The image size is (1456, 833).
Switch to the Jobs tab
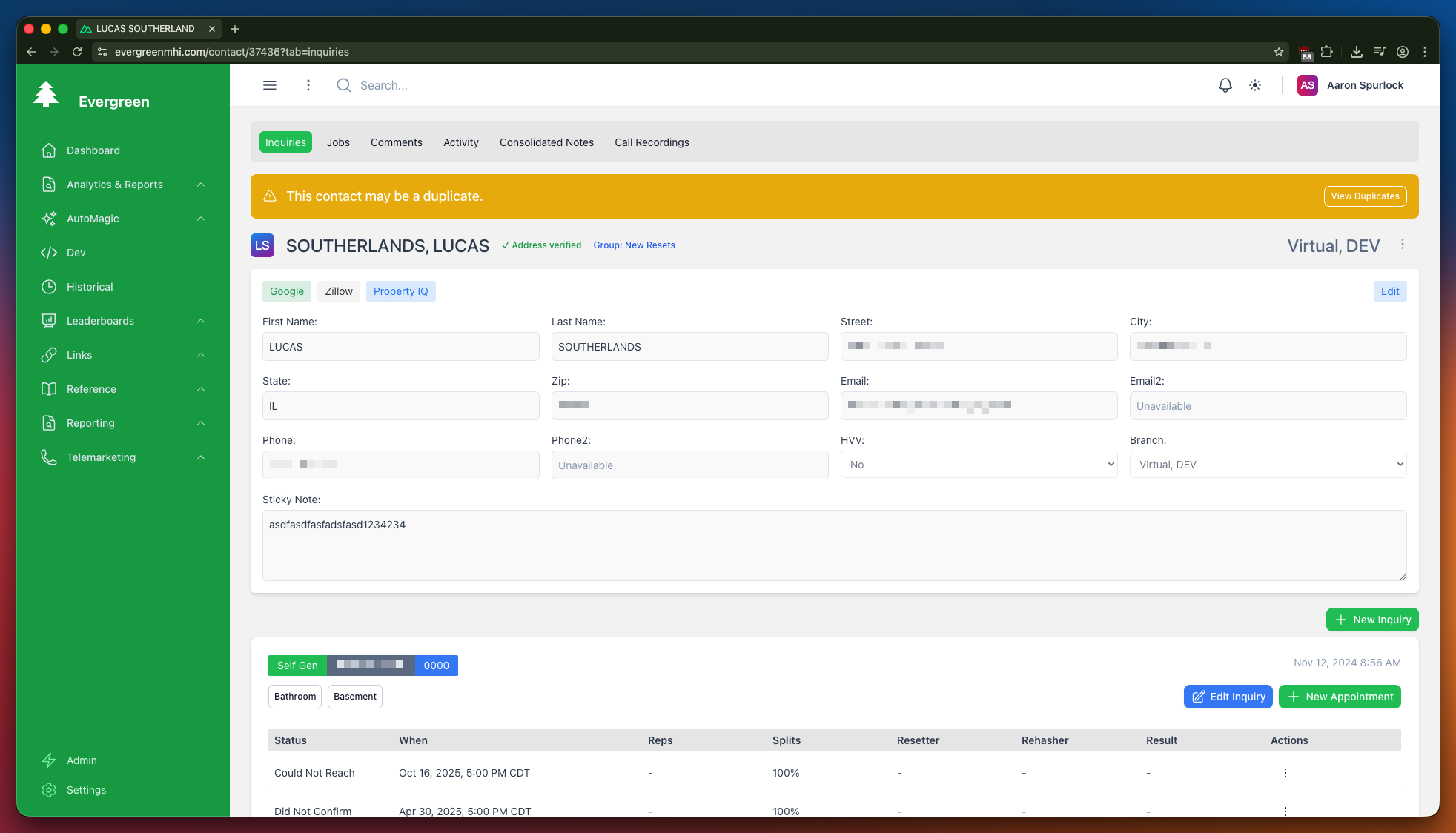click(x=338, y=142)
